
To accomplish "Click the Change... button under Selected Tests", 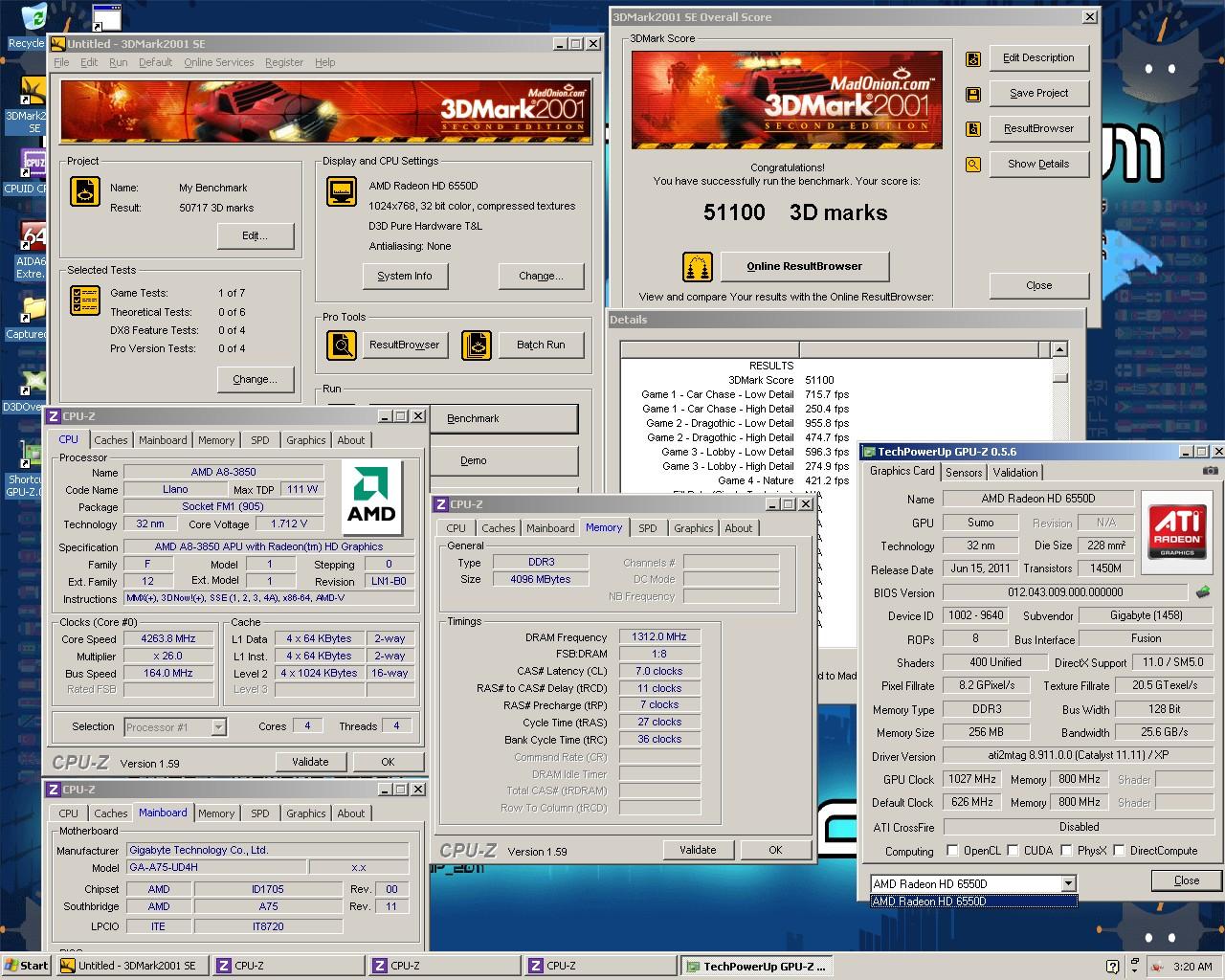I will (255, 379).
